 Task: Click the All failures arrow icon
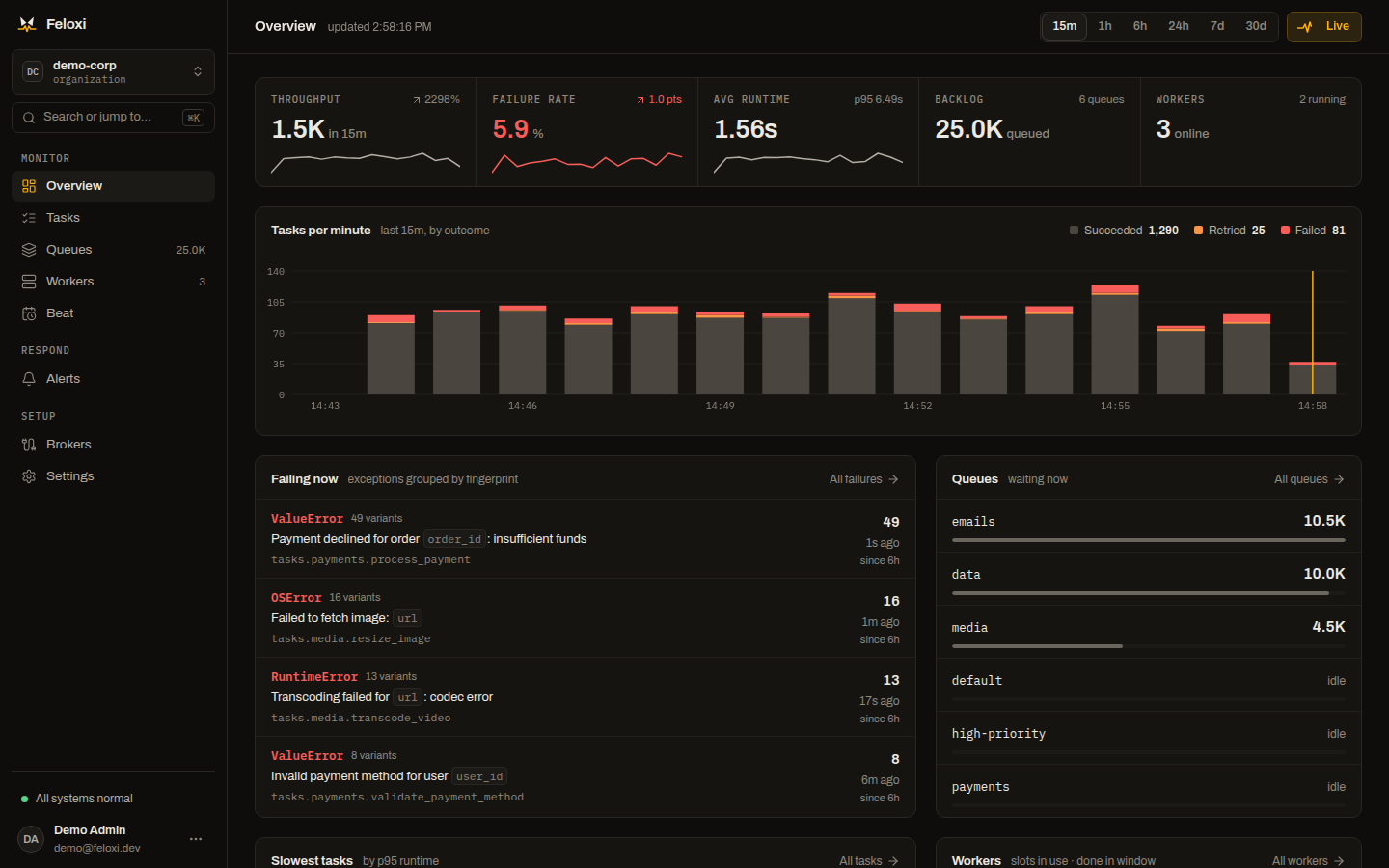tap(893, 479)
